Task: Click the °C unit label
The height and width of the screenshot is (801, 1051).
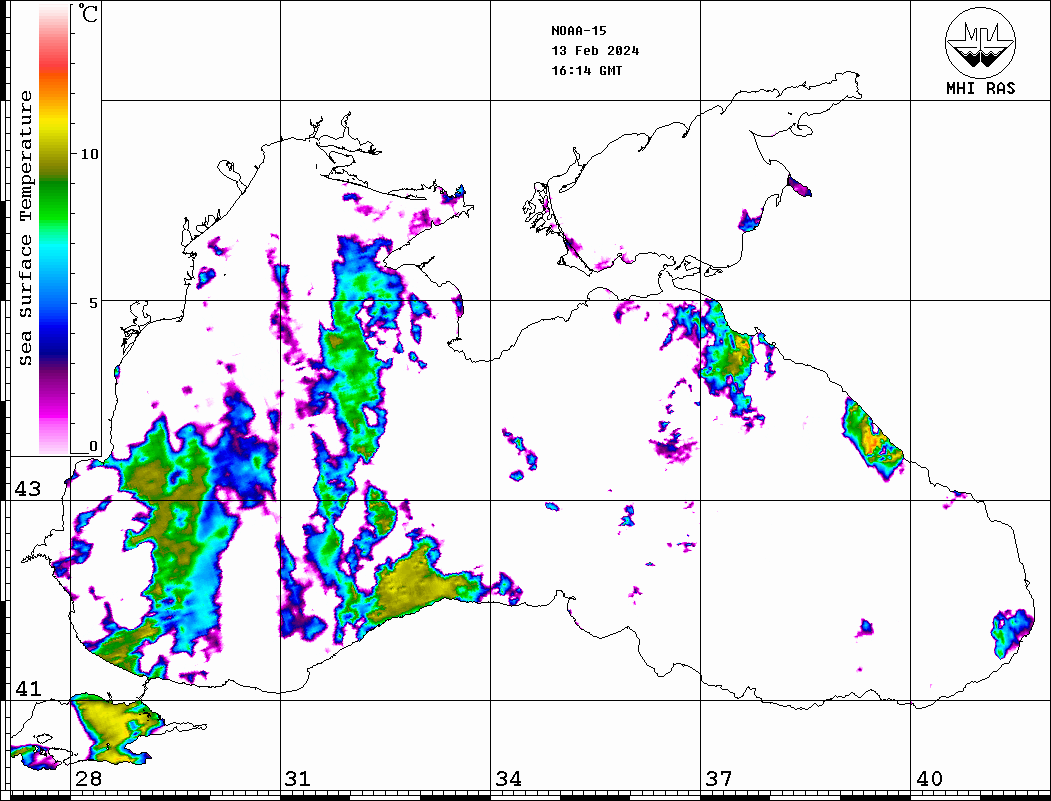Action: 88,13
